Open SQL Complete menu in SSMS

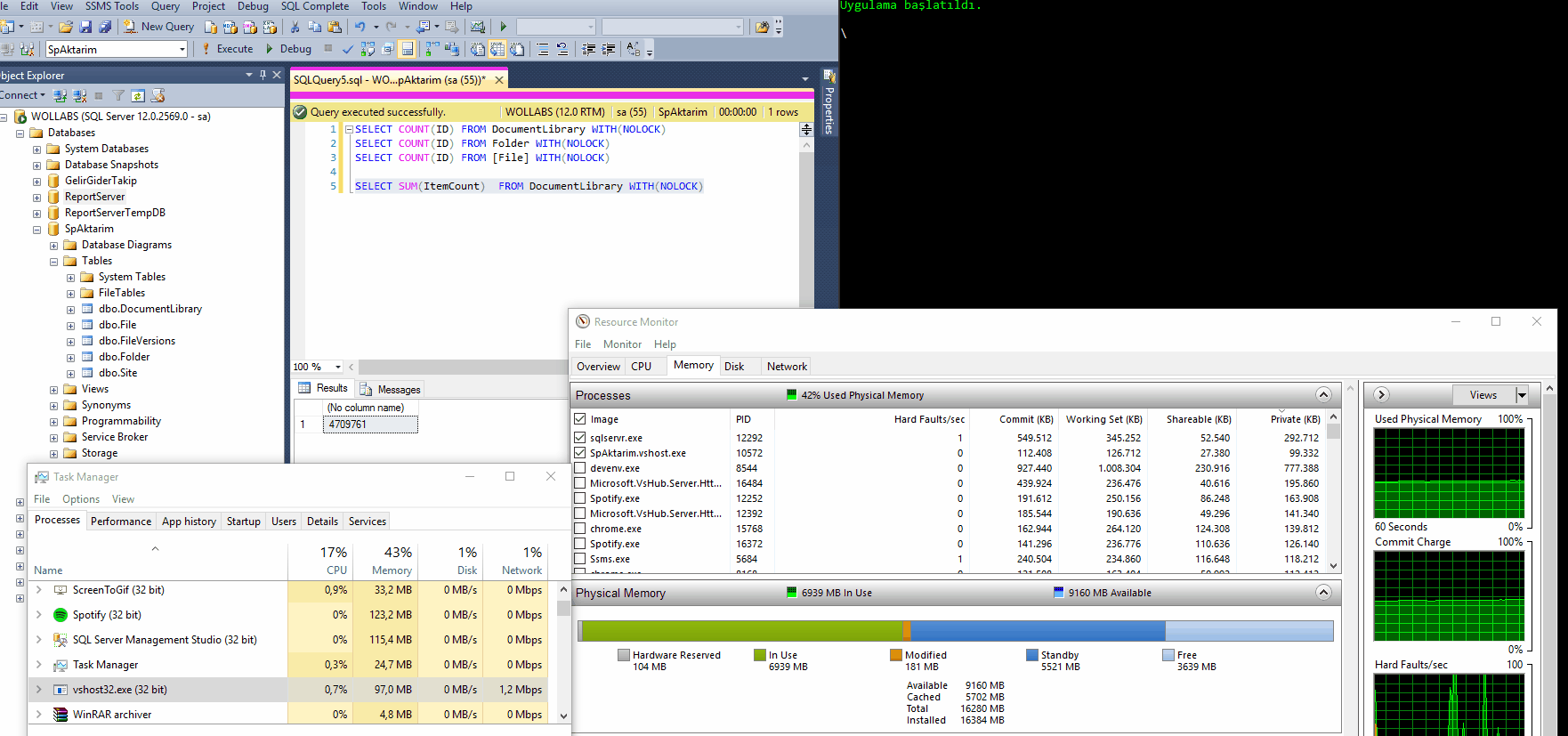314,6
